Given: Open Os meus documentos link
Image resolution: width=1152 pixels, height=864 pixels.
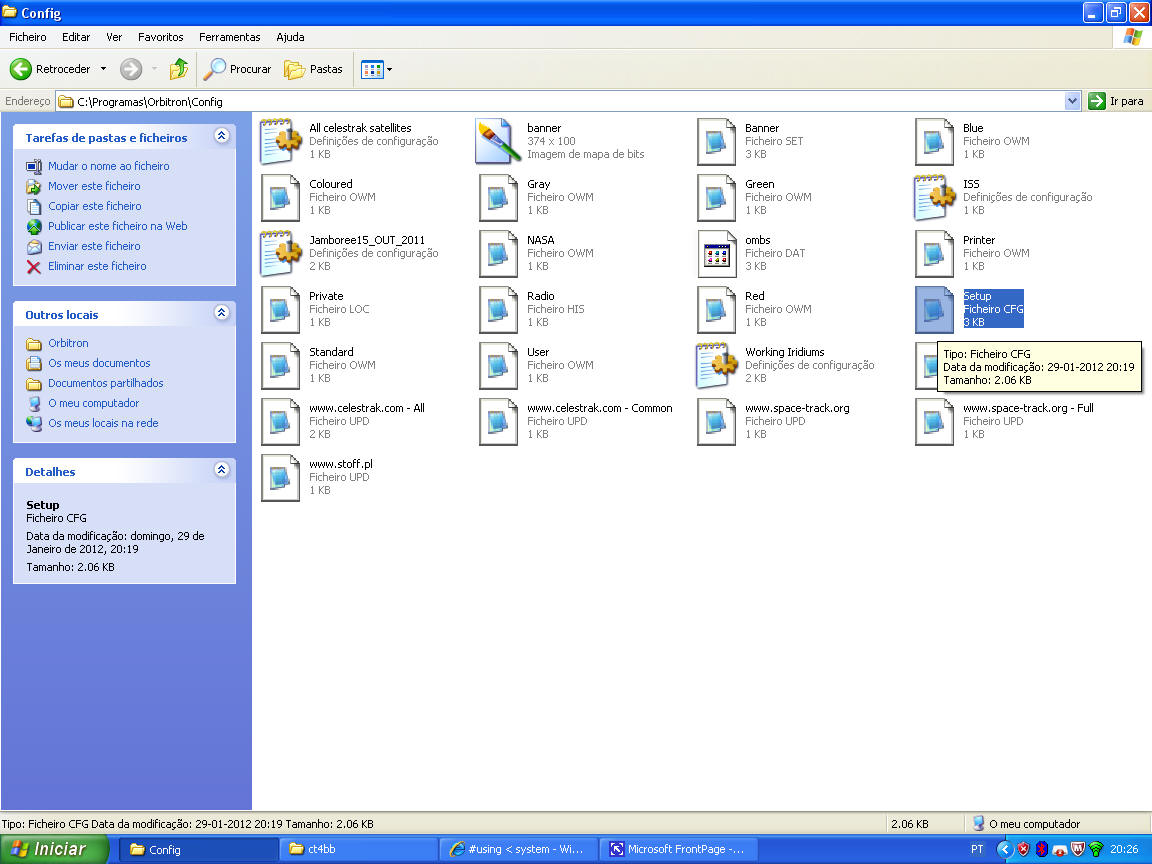Looking at the screenshot, I should click(99, 363).
